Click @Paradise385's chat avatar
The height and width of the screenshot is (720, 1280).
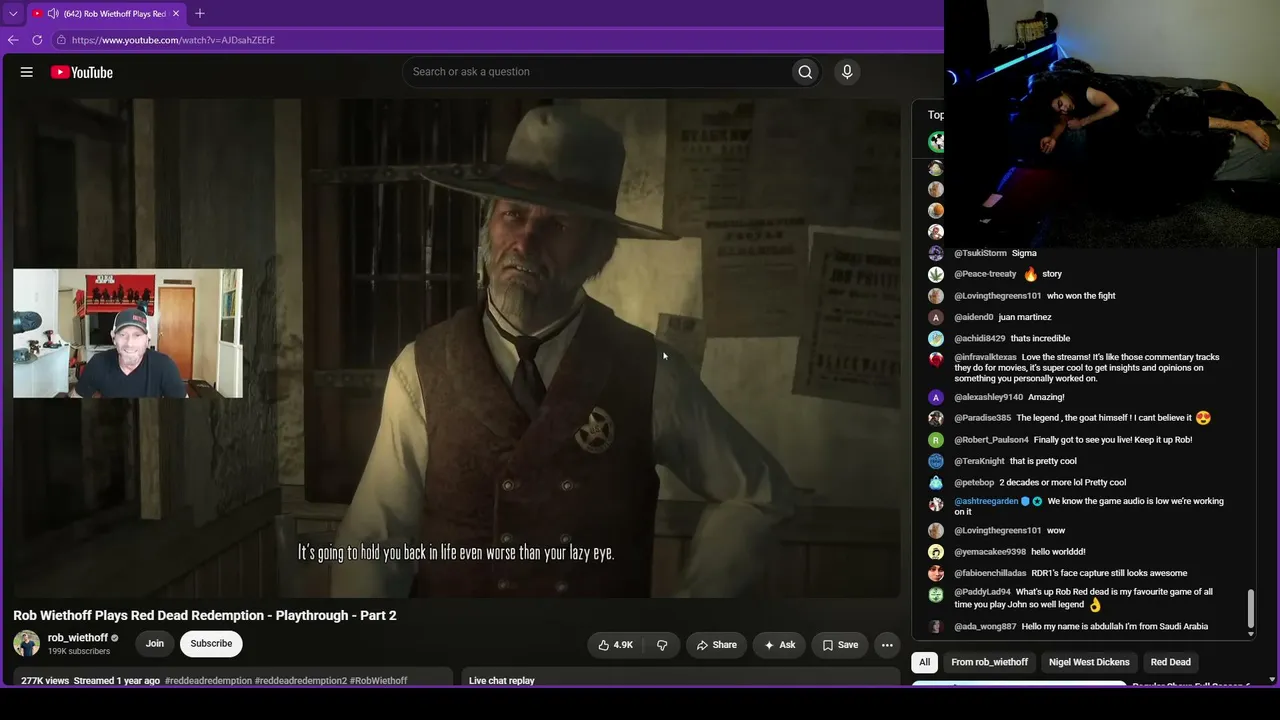tap(936, 418)
